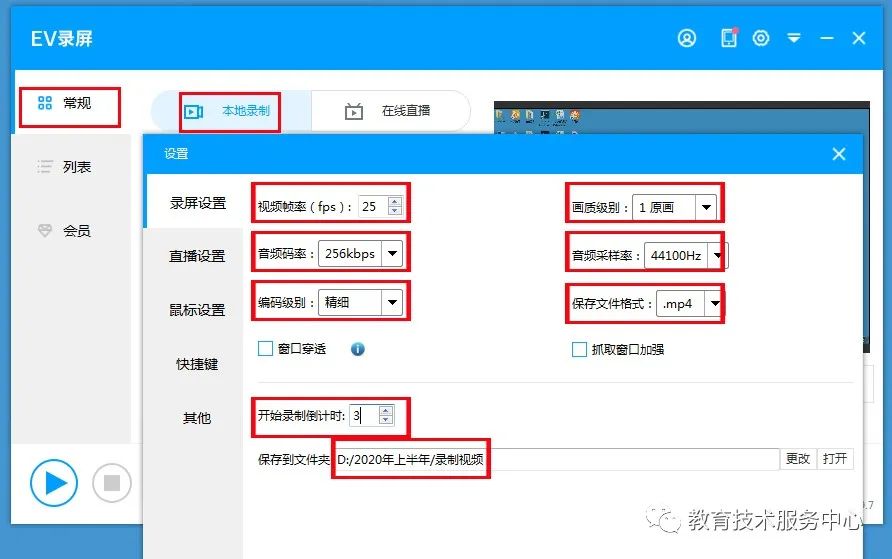892x559 pixels.
Task: Increase the video frame rate with up arrow
Action: (x=395, y=201)
